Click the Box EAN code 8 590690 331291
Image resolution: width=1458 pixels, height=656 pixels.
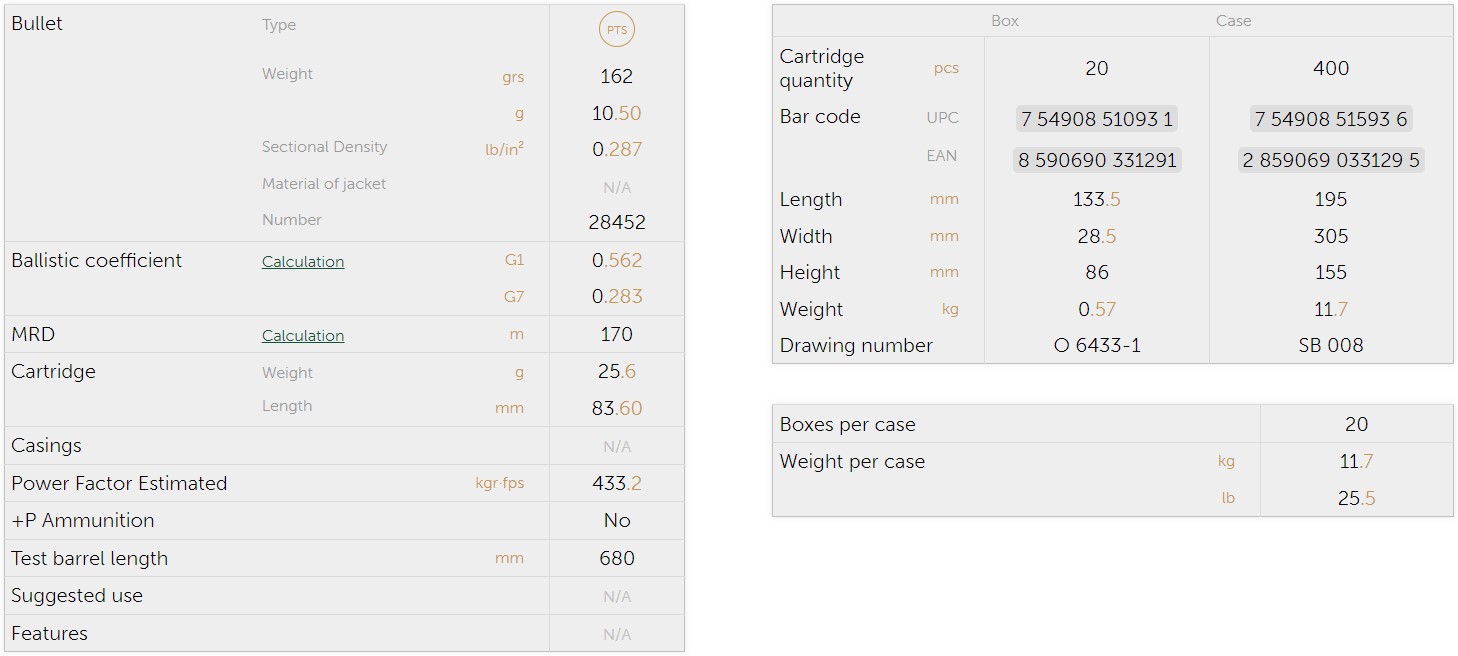[x=1096, y=160]
